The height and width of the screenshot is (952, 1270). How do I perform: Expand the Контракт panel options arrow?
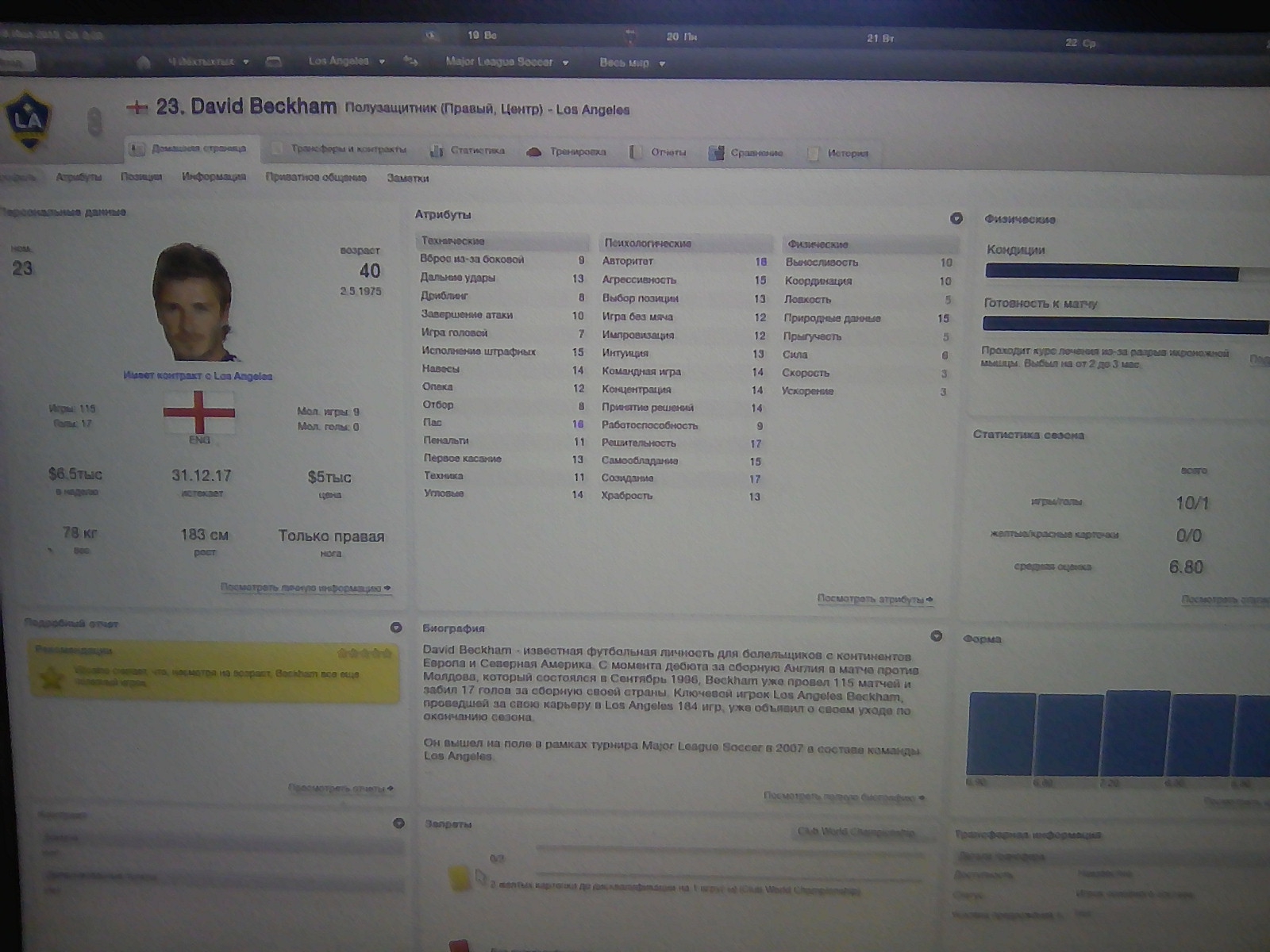click(x=398, y=823)
